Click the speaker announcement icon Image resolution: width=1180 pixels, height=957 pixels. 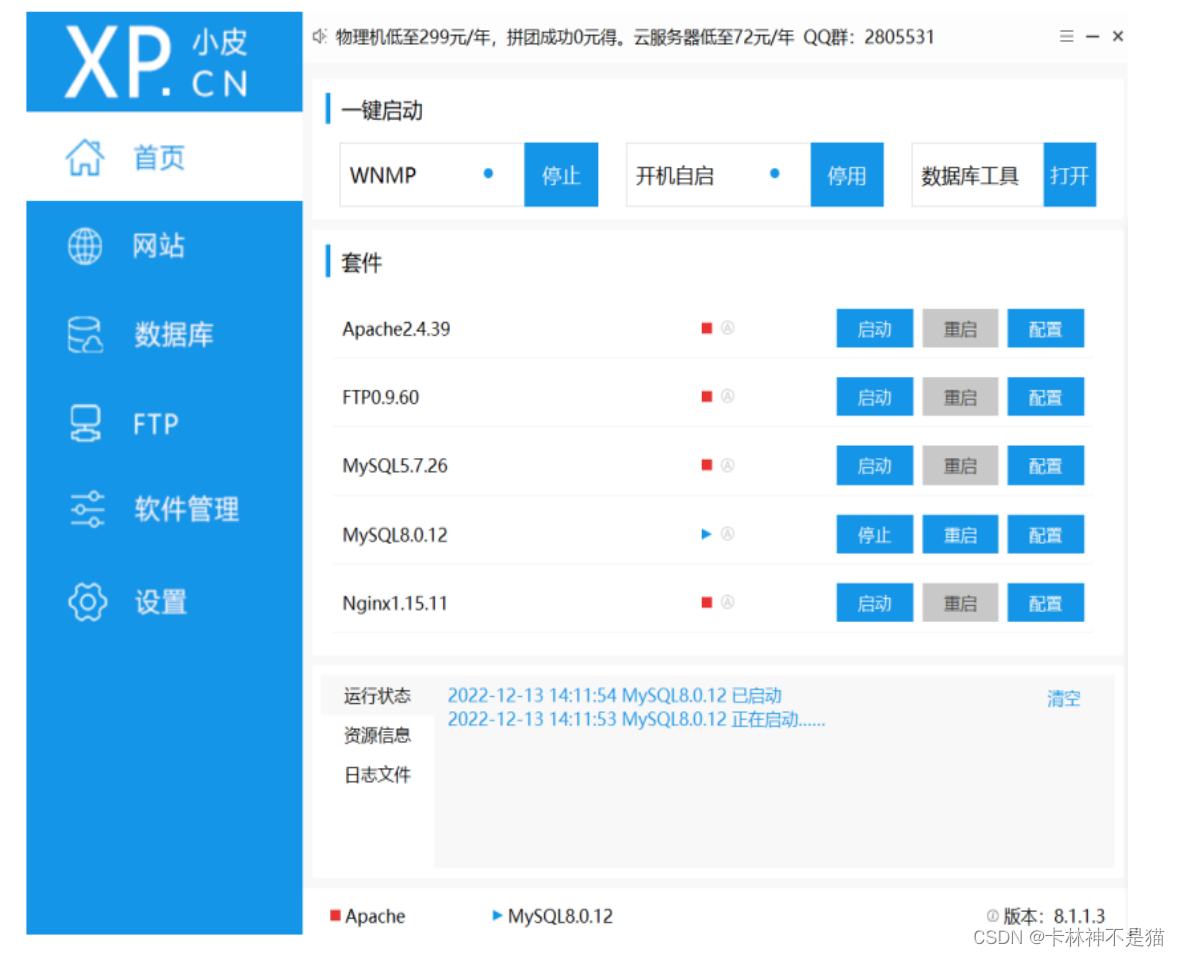point(320,36)
